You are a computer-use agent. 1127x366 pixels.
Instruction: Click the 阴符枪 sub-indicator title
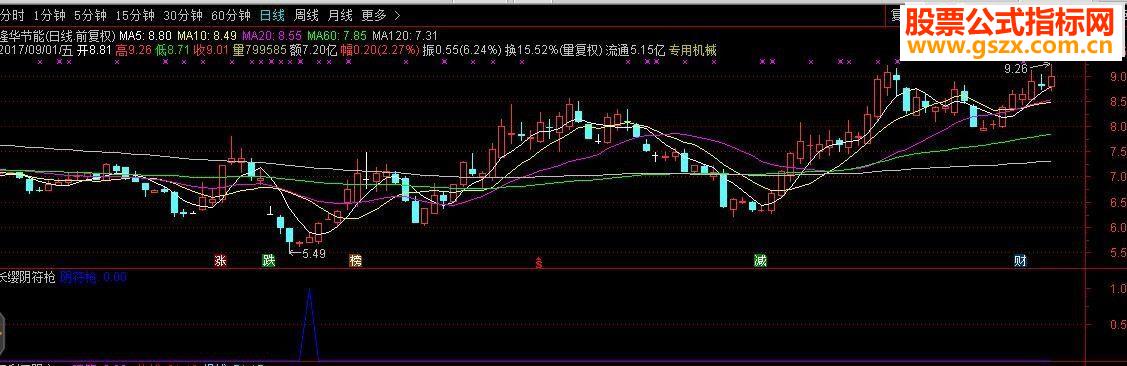27,278
